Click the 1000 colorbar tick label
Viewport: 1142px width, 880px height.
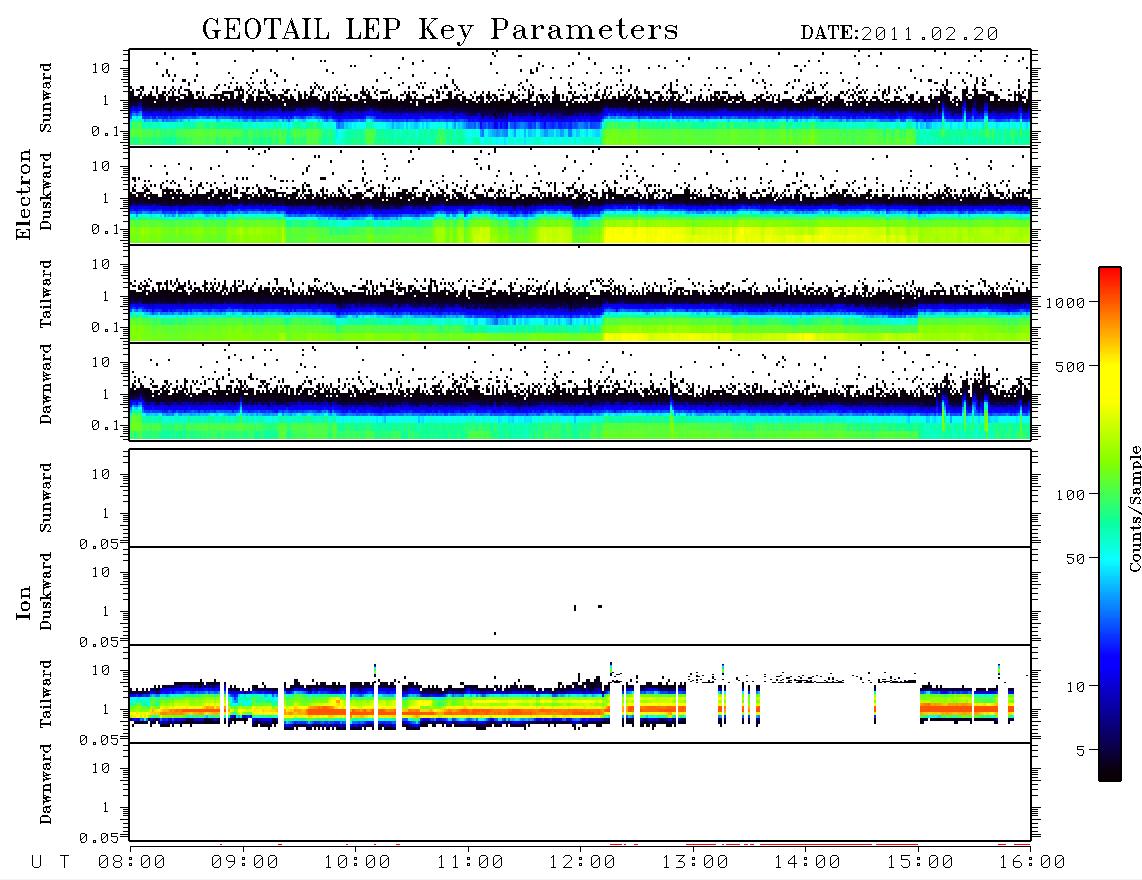[x=1066, y=303]
